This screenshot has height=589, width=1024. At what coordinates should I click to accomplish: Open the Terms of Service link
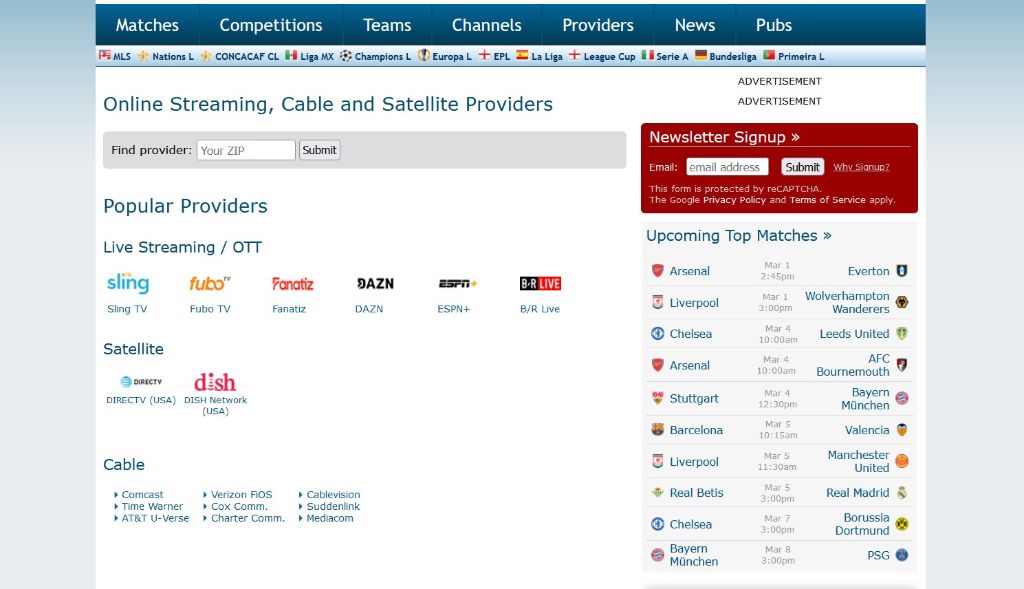[827, 200]
